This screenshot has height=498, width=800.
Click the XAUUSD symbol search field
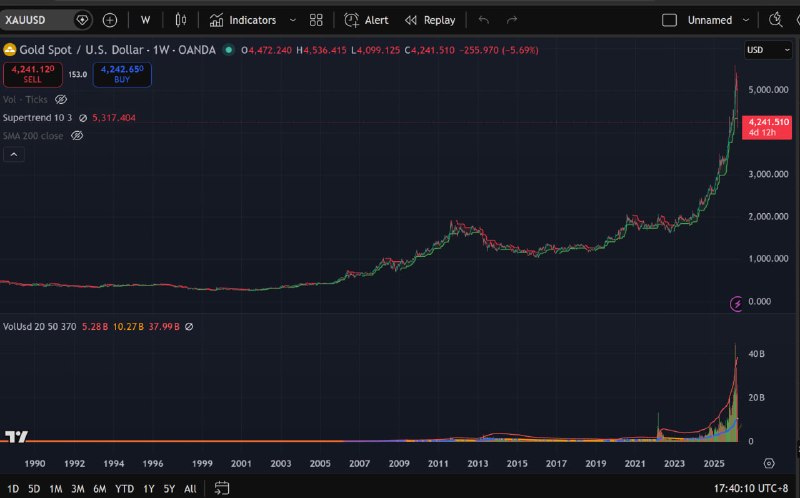[x=36, y=20]
